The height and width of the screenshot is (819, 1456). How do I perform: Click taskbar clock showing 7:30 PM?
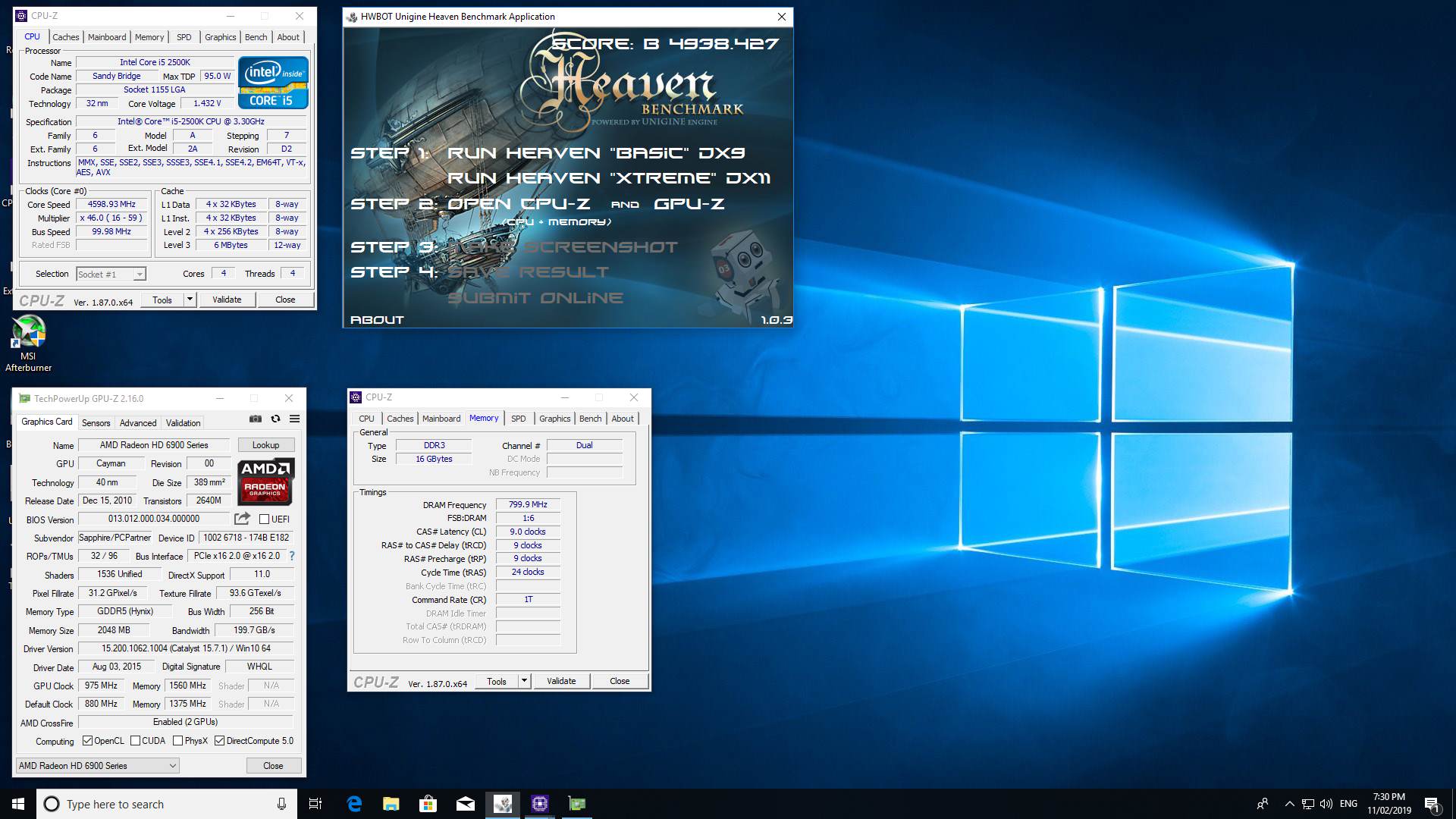pyautogui.click(x=1389, y=804)
